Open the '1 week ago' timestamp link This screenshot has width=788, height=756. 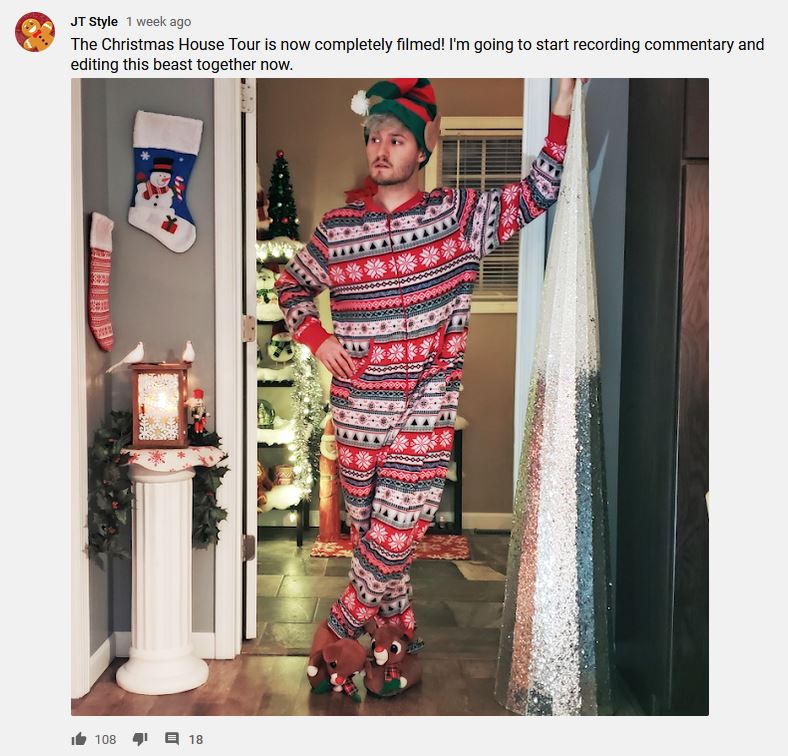(x=158, y=22)
